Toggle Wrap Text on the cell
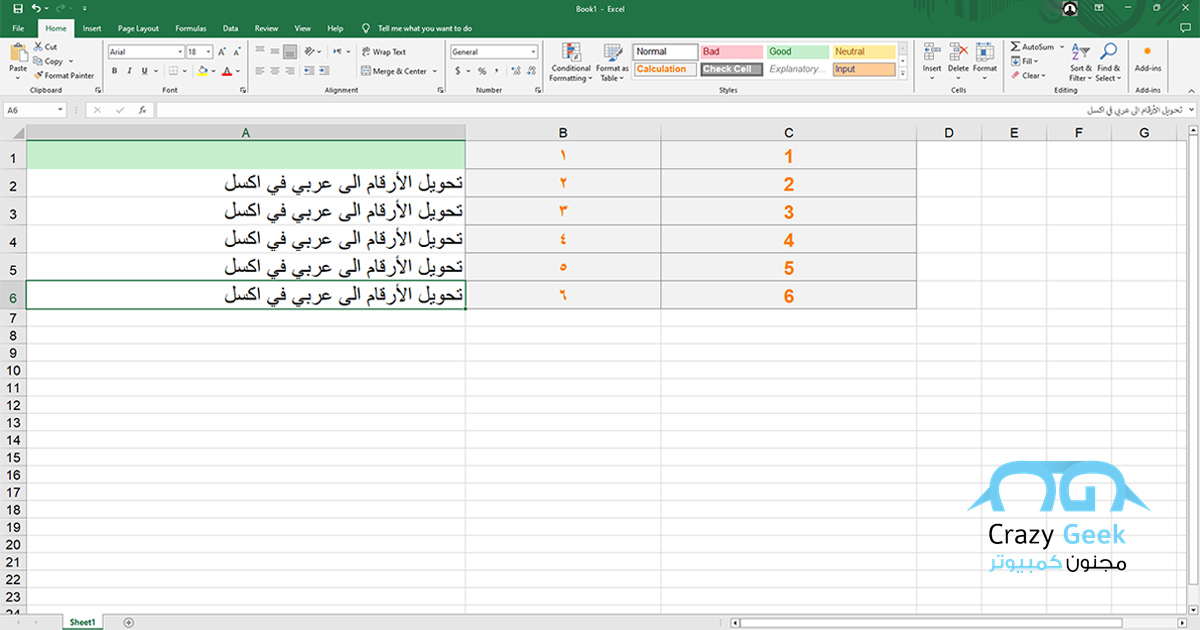Screen dimensions: 1200x630 [382, 52]
